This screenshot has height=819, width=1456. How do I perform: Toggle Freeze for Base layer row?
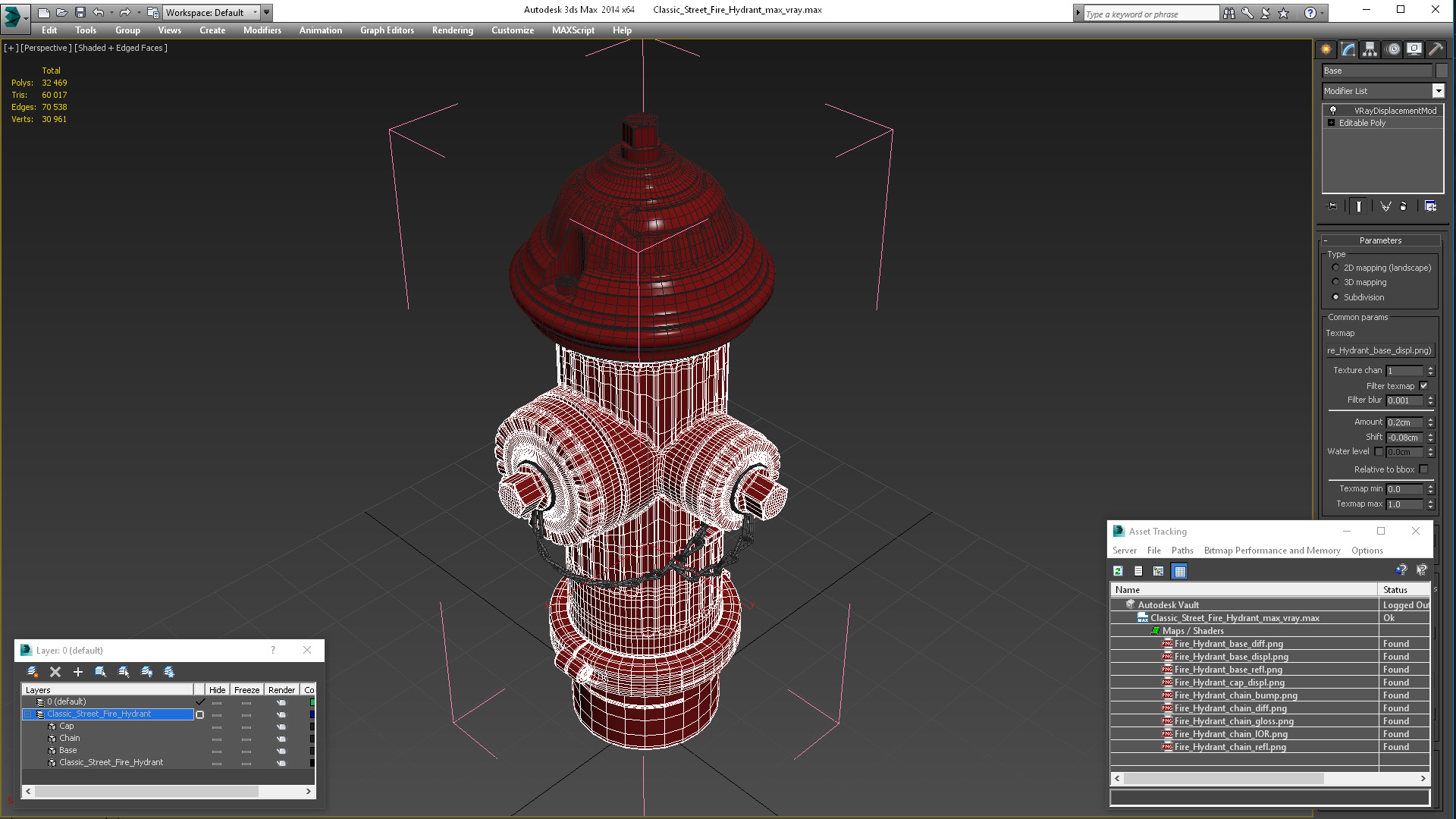click(246, 751)
